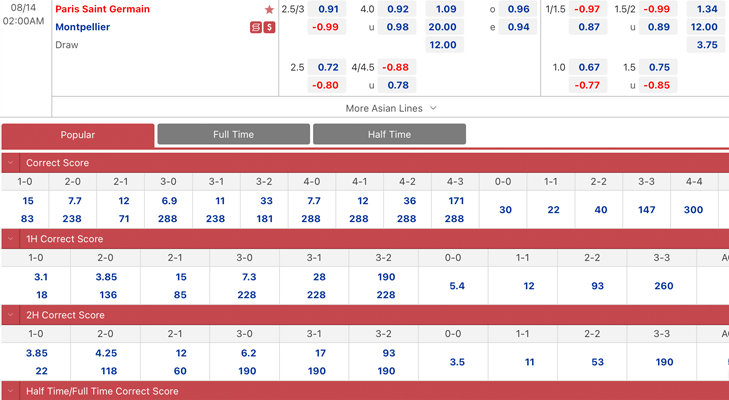Select handicap odds -0.99 for Montpellier

pyautogui.click(x=327, y=27)
